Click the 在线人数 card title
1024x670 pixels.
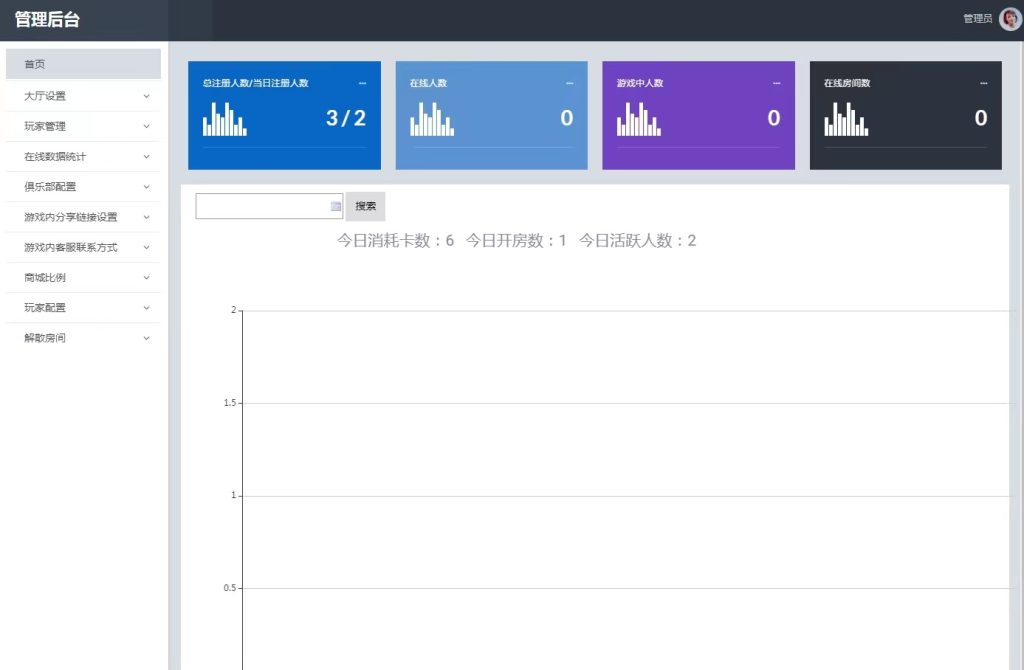[x=428, y=83]
